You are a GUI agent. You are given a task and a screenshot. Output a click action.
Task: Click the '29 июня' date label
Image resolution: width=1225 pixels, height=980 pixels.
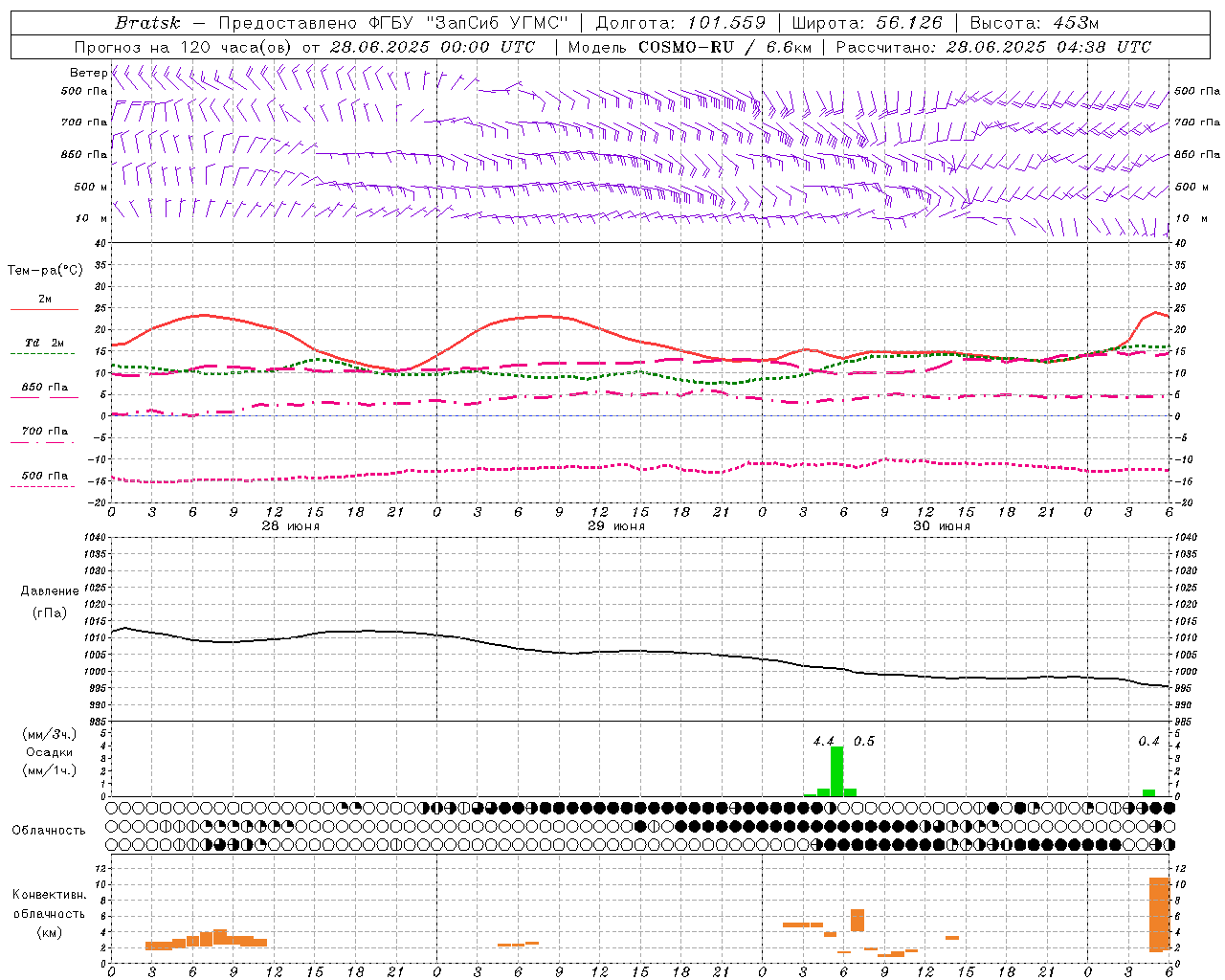[x=615, y=526]
